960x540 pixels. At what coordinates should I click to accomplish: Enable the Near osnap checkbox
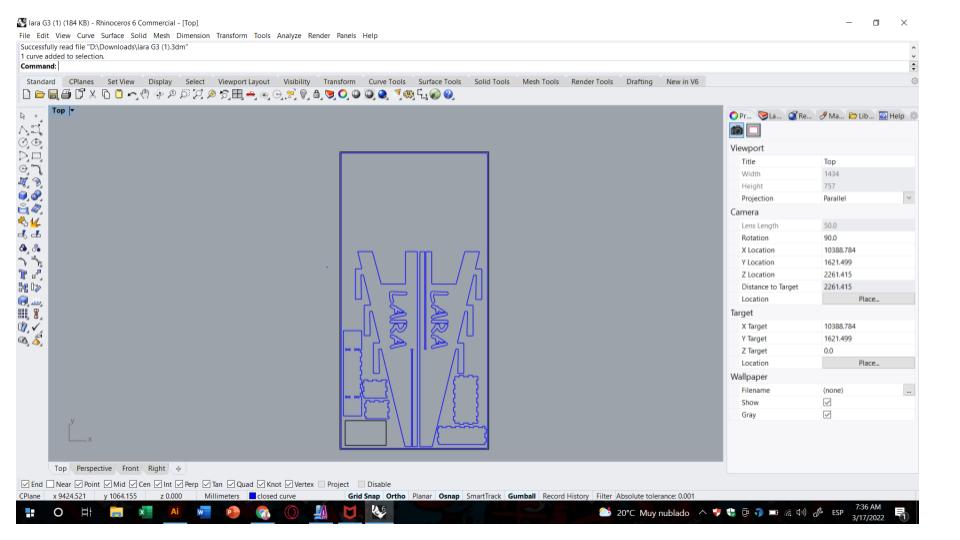(50, 484)
